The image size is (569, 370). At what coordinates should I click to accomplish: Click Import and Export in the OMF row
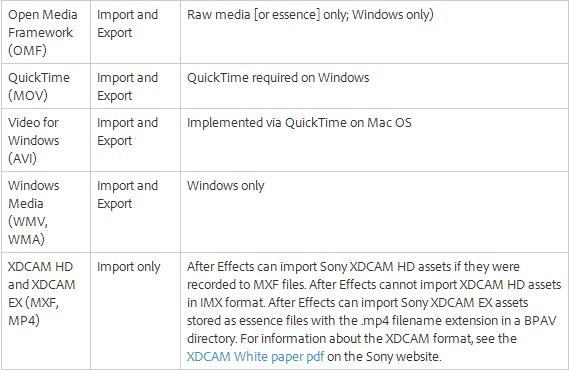click(x=127, y=24)
